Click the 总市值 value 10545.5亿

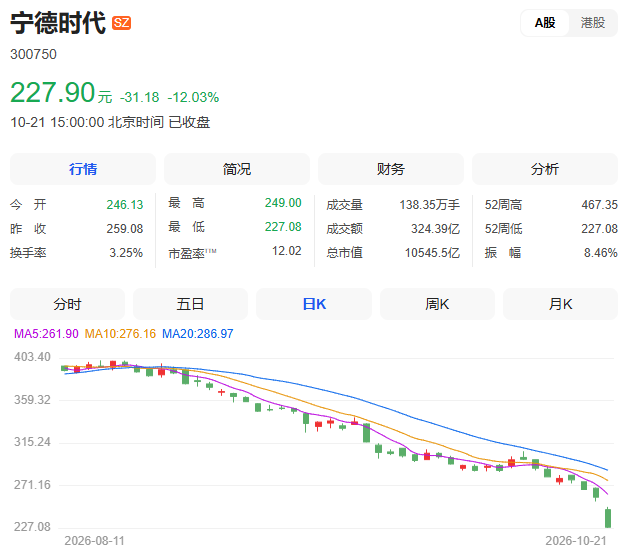432,253
